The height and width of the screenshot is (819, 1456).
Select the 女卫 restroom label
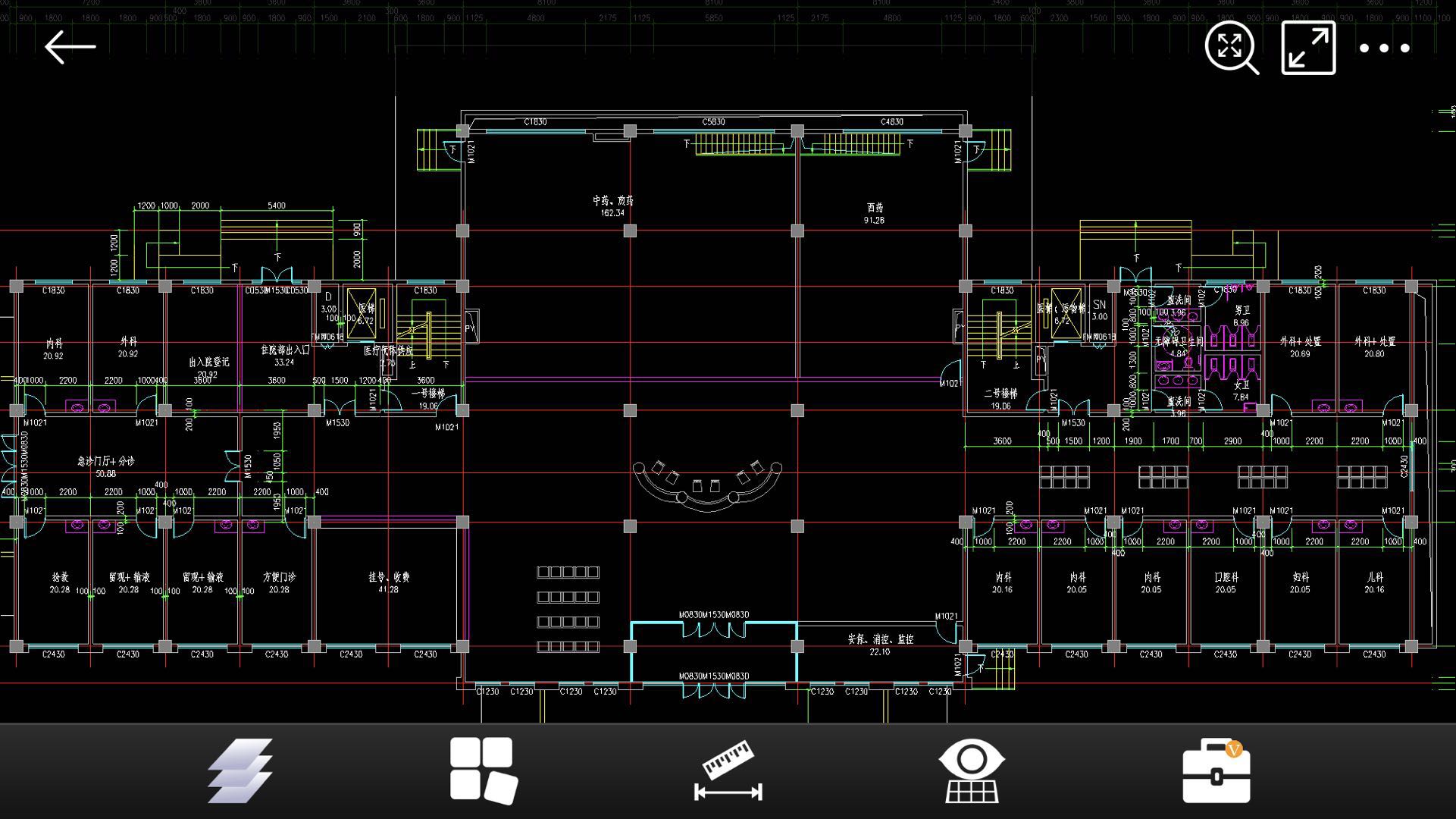click(x=1241, y=385)
